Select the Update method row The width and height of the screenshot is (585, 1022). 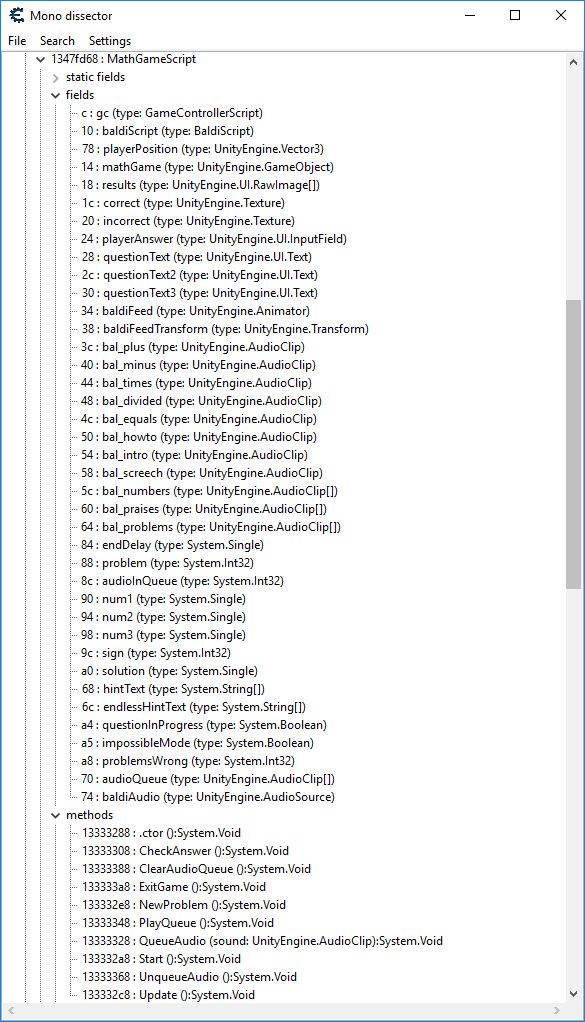click(x=169, y=995)
